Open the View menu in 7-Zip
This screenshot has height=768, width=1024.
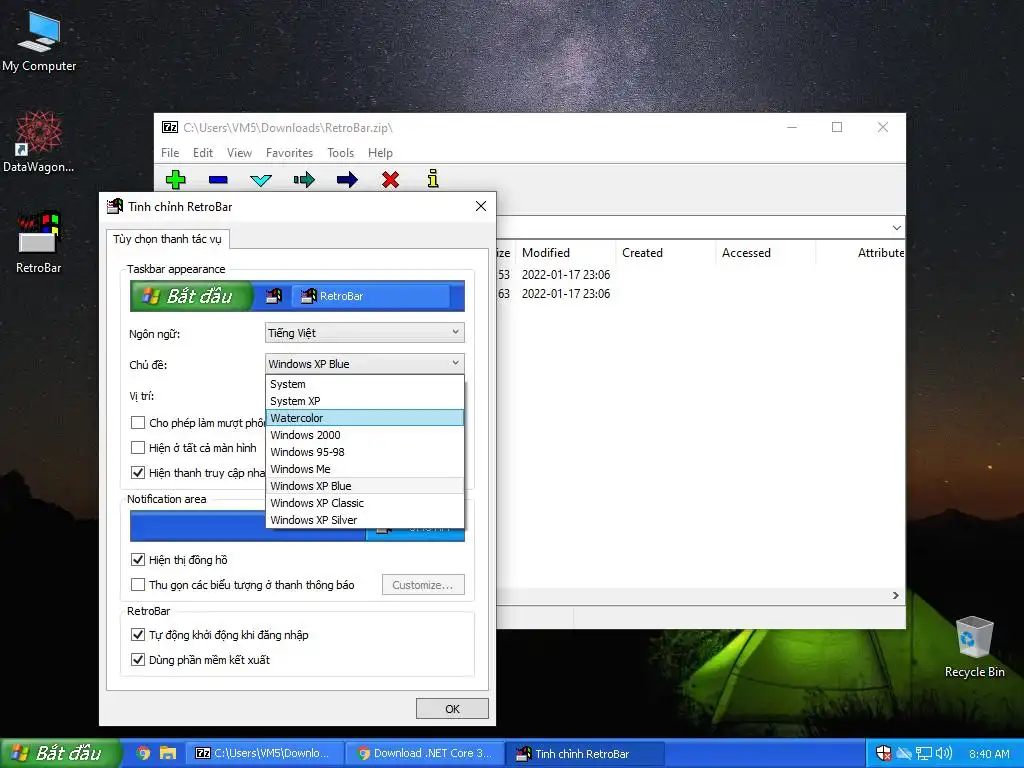239,153
